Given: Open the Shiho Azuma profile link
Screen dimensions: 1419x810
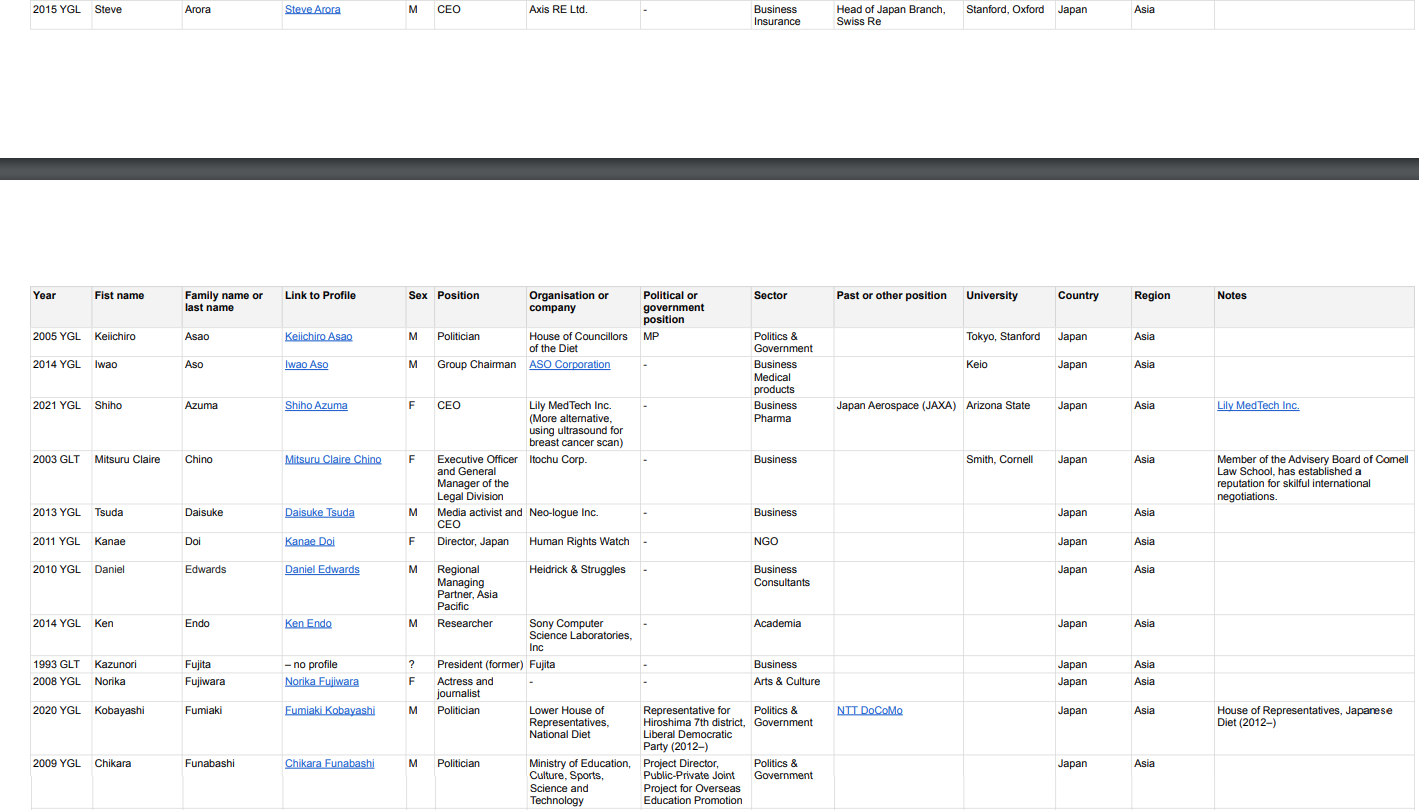Looking at the screenshot, I should (x=316, y=405).
